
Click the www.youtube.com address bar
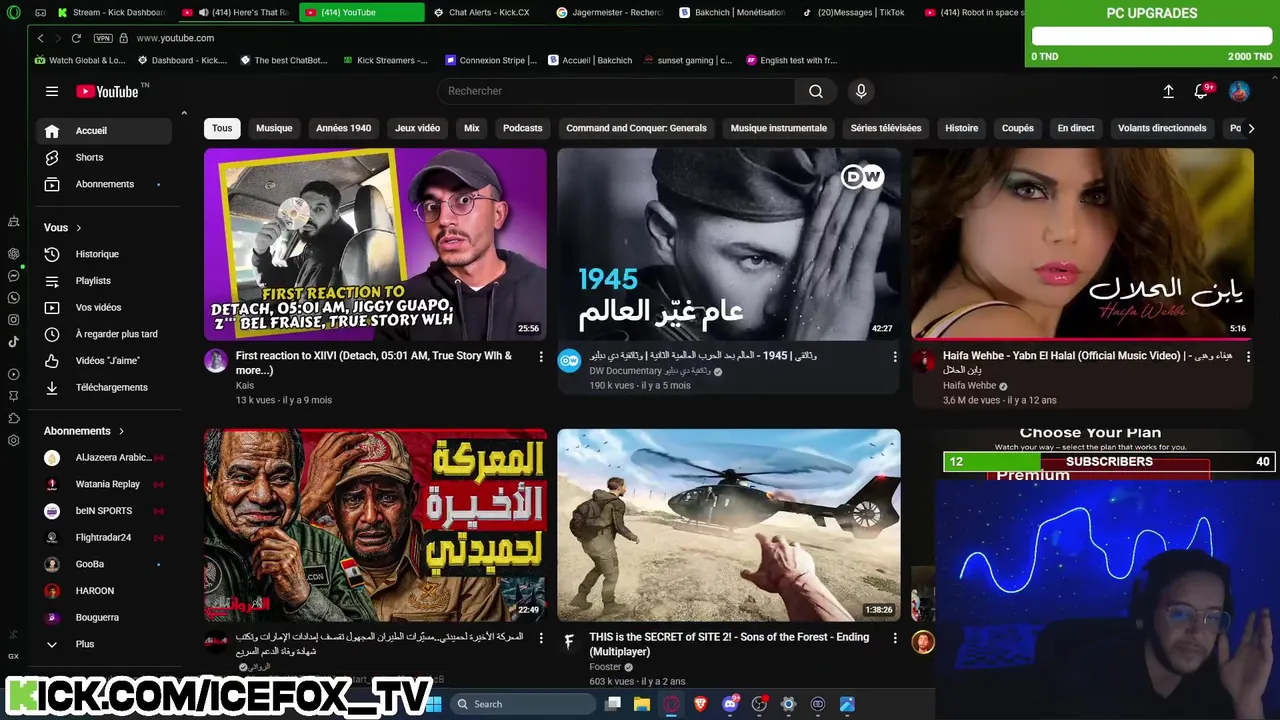[175, 38]
